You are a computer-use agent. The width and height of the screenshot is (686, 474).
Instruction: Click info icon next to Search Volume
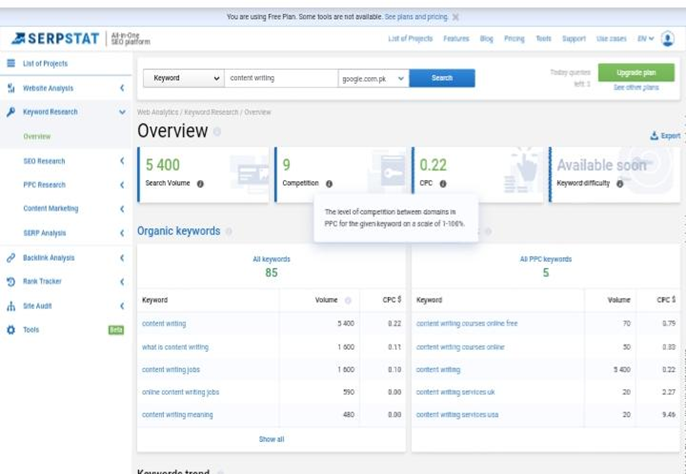(x=200, y=184)
